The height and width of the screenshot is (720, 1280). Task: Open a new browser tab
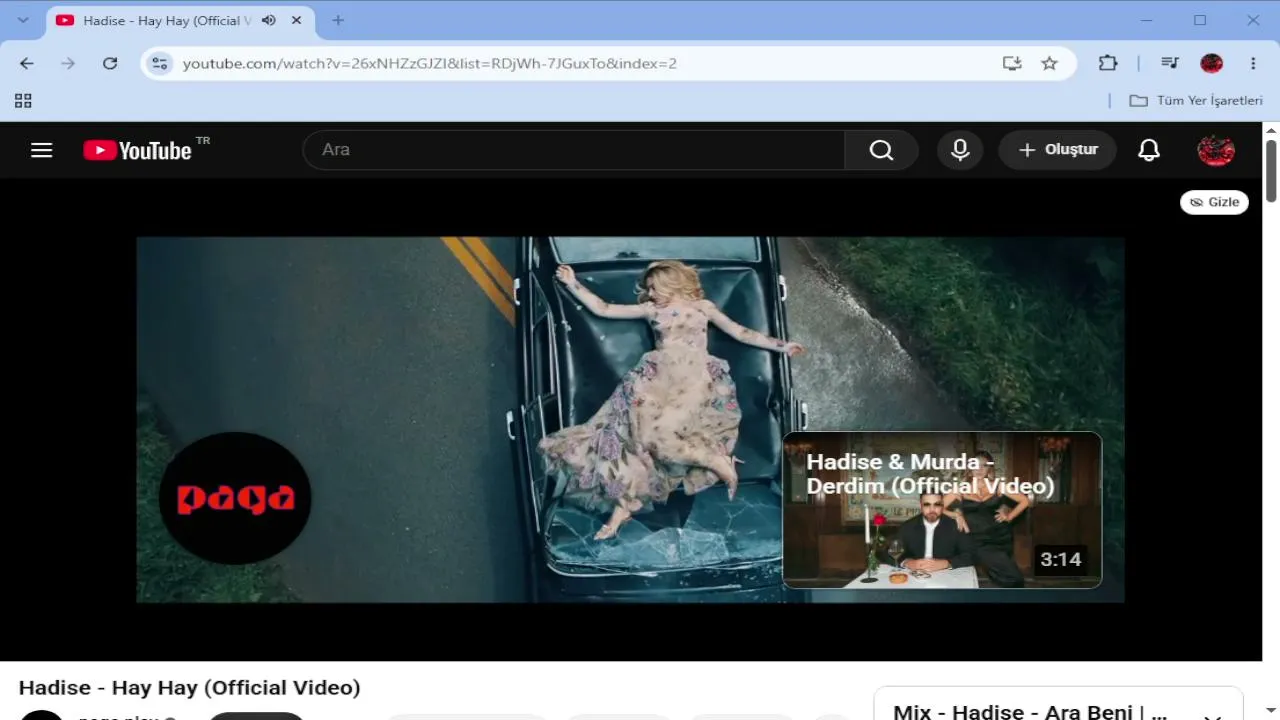pyautogui.click(x=338, y=20)
